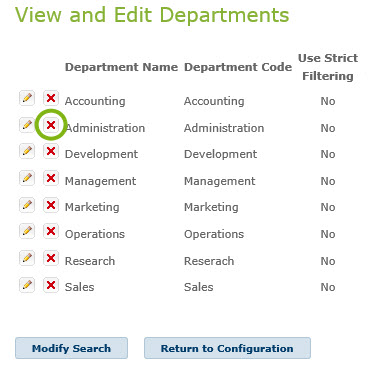Viewport: 370px width, 379px height.
Task: Click strict filtering No for Accounting
Action: (x=328, y=101)
